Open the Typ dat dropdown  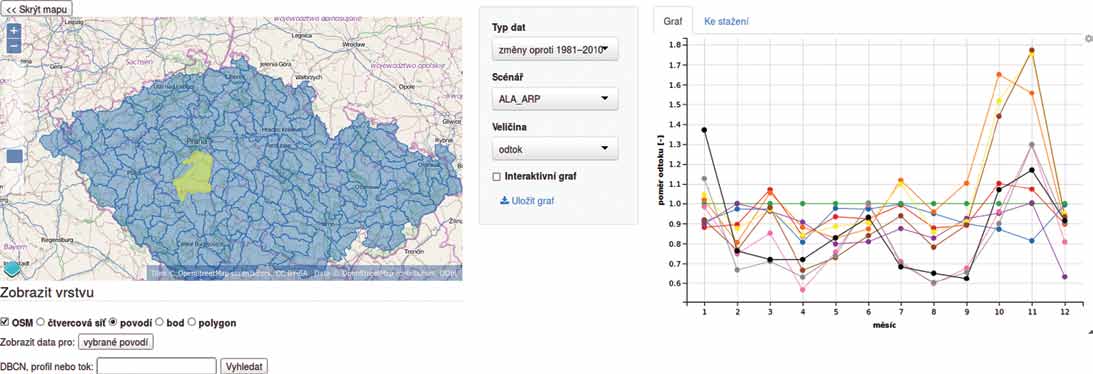coord(554,49)
